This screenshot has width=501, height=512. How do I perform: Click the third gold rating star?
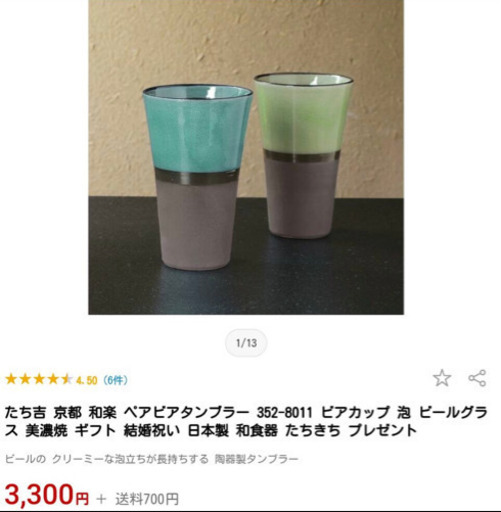pyautogui.click(x=39, y=379)
